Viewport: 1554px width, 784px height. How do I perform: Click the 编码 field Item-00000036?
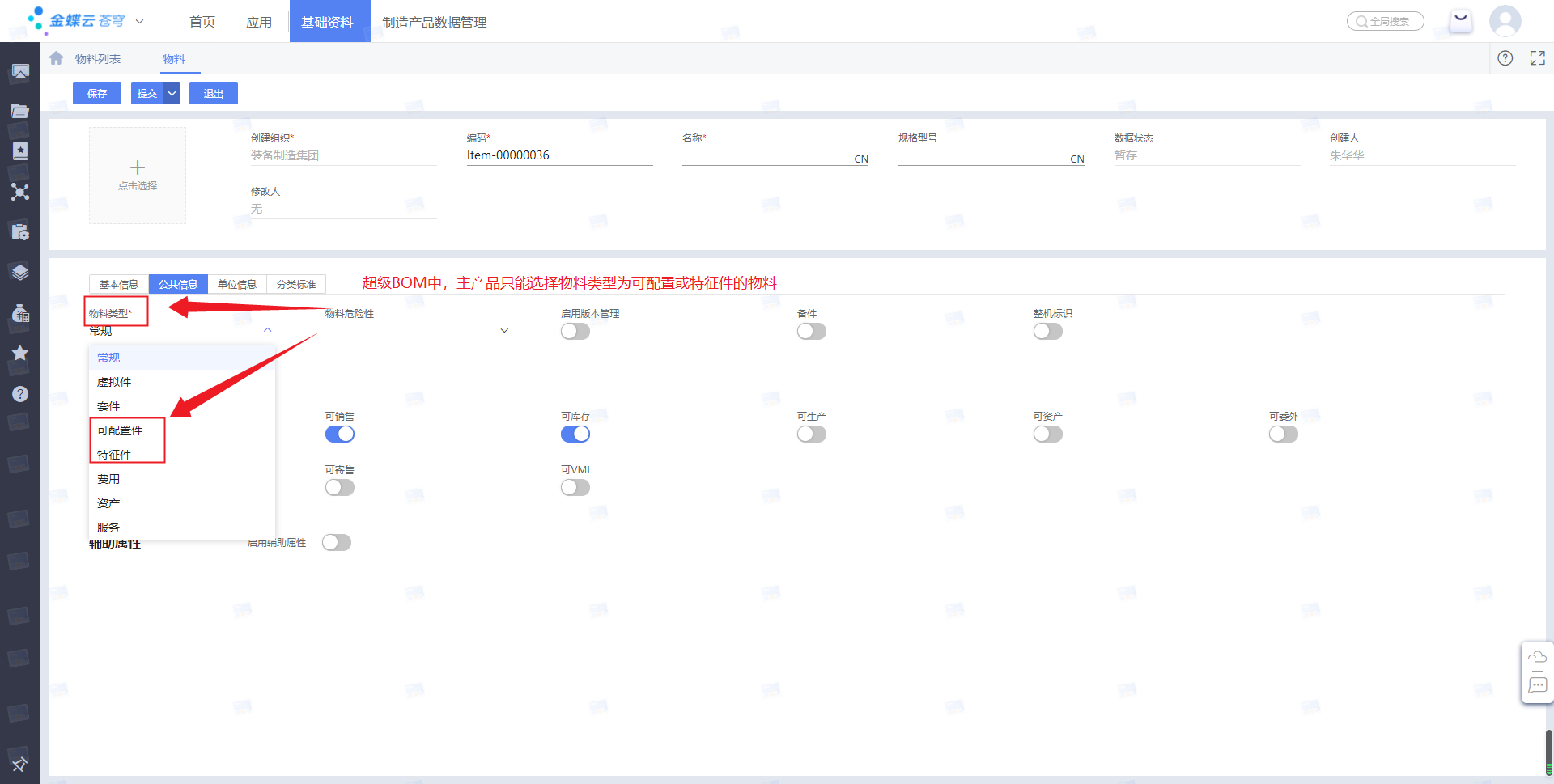(559, 155)
